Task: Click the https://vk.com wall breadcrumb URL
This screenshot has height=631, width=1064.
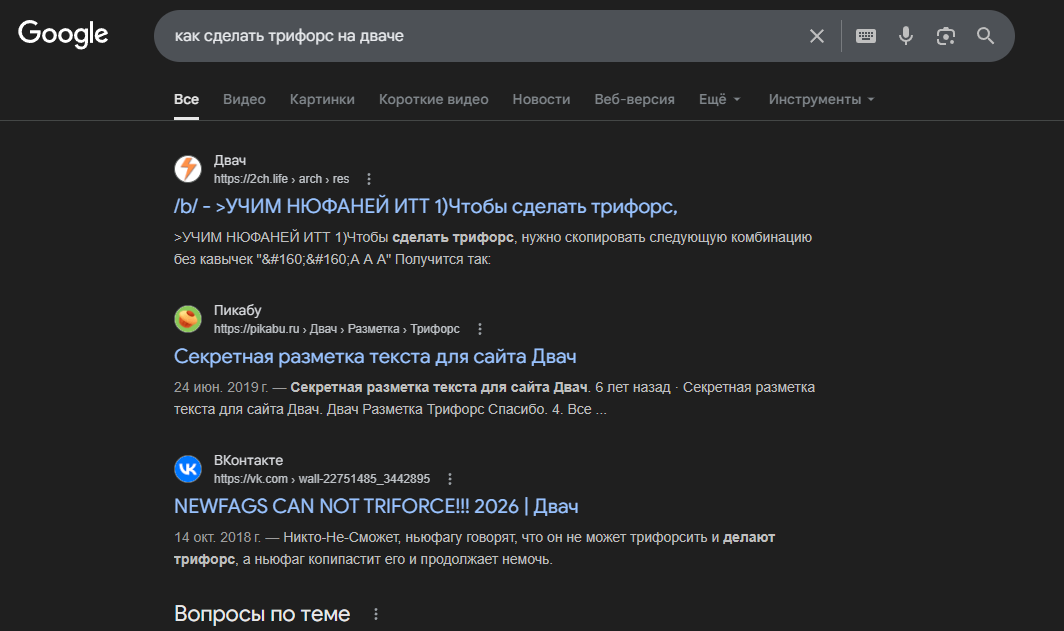Action: [x=322, y=479]
